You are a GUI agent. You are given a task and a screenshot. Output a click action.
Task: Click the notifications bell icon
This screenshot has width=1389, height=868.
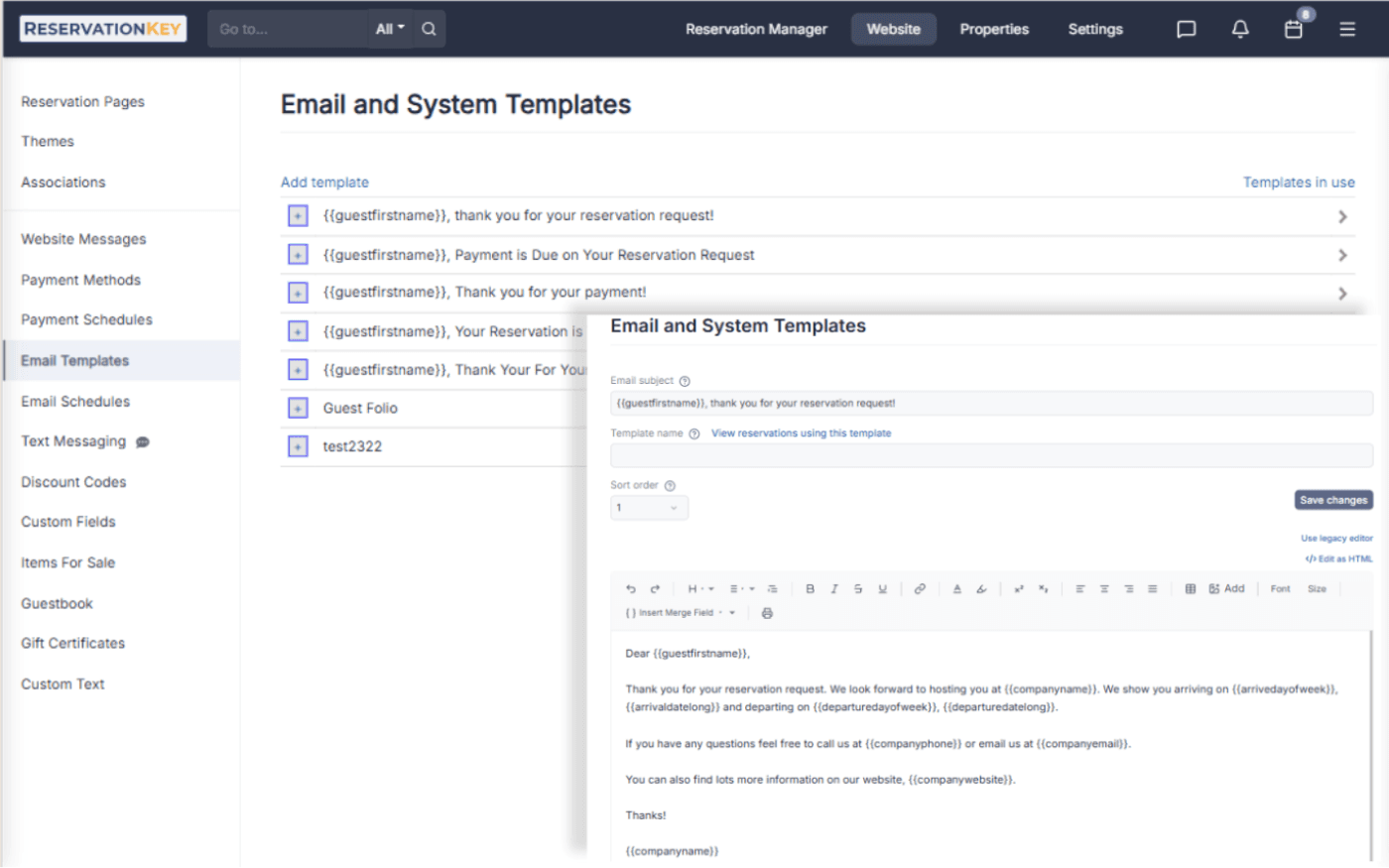(1240, 29)
